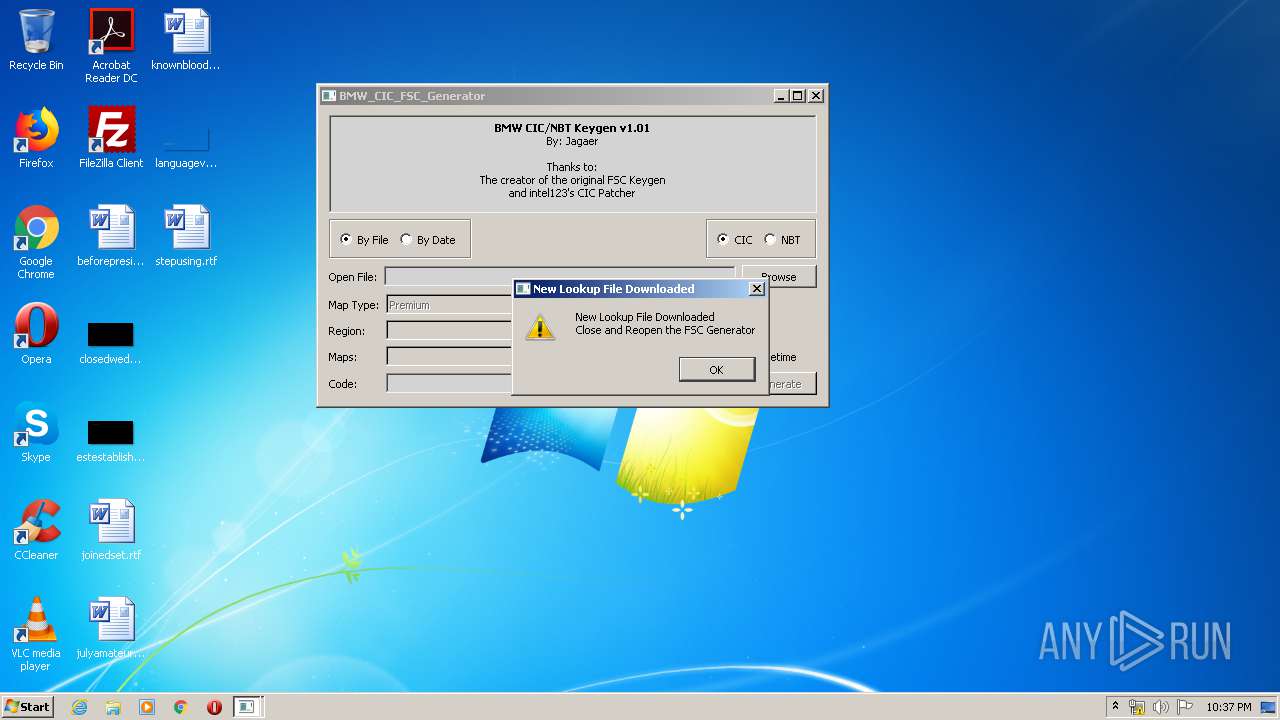Click the Code output field
The image size is (1280, 720).
[x=449, y=383]
